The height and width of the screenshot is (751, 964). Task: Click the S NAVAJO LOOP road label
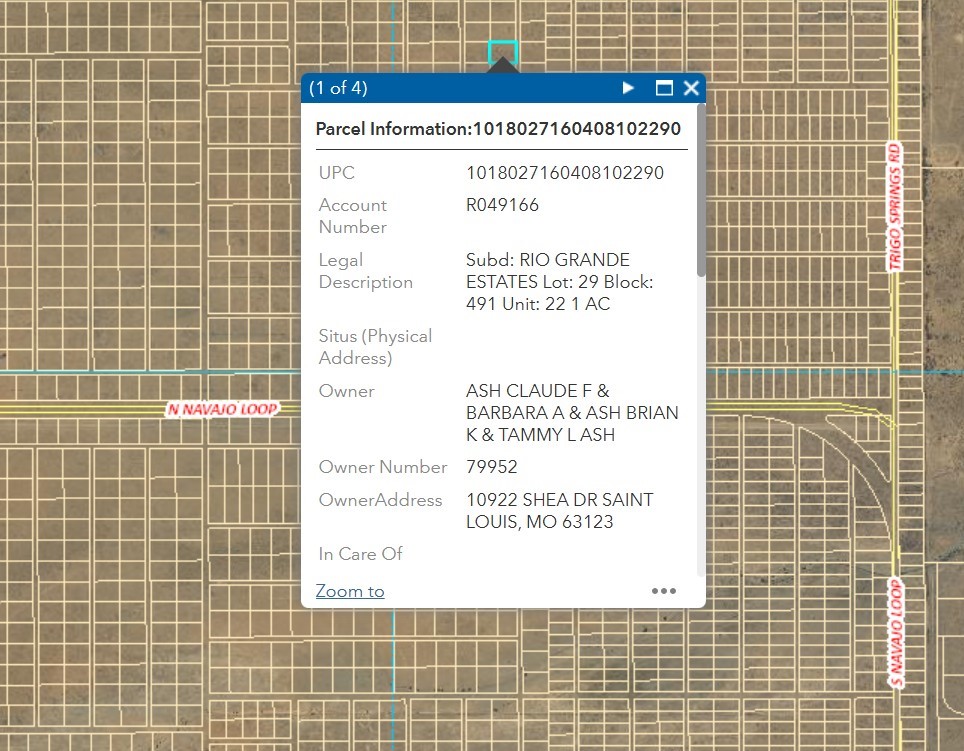[896, 633]
